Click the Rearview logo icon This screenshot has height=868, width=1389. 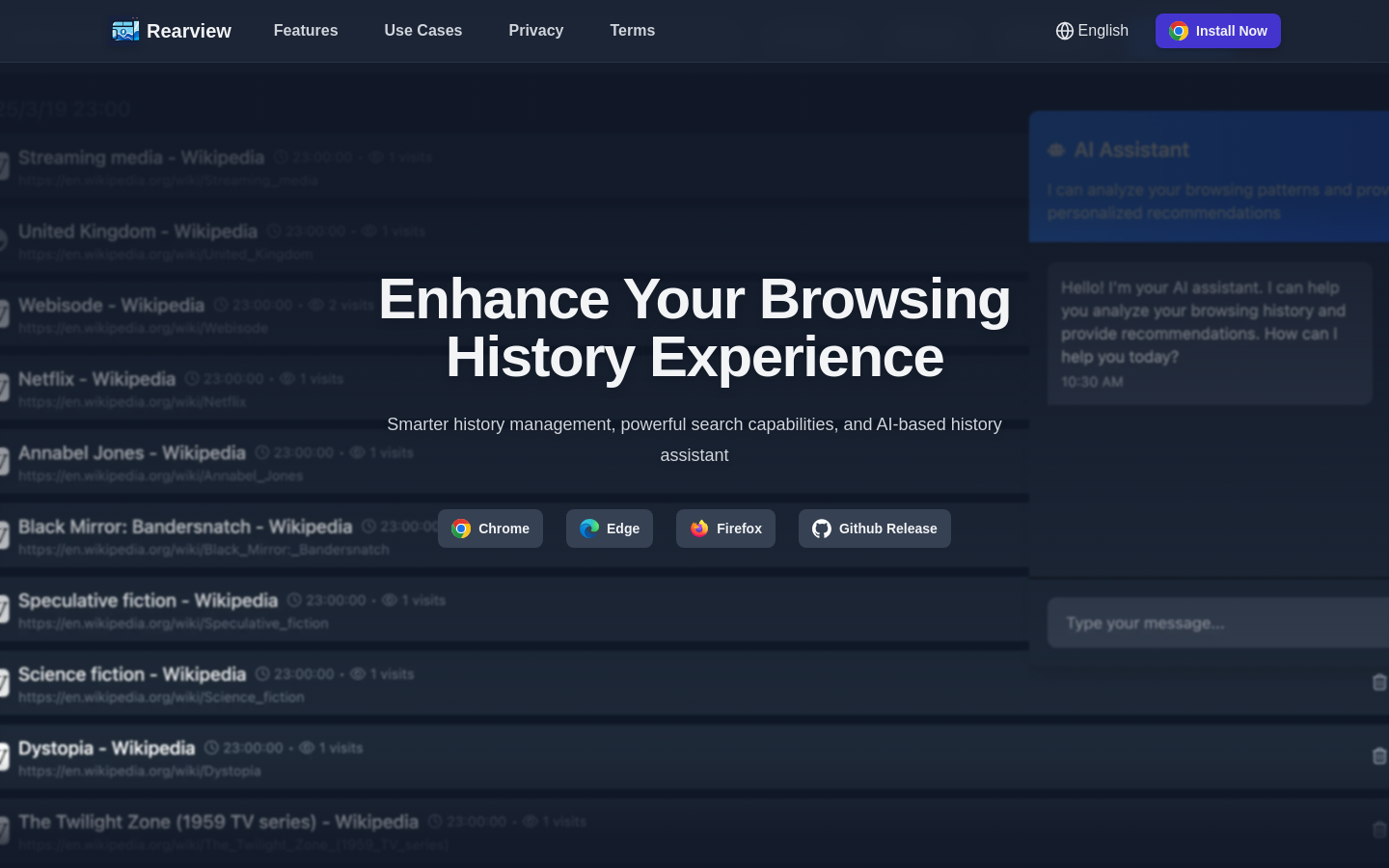125,31
